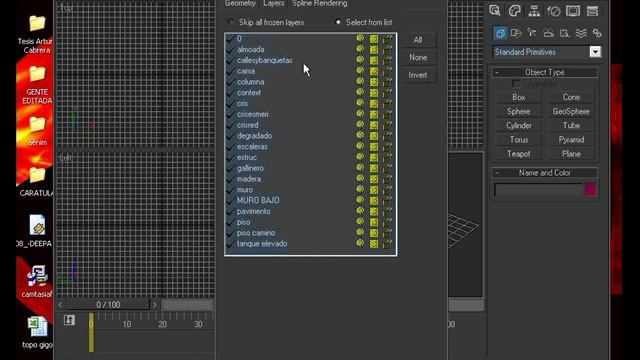Image resolution: width=640 pixels, height=360 pixels.
Task: Click the lock icon on muro layer row
Action: pyautogui.click(x=387, y=190)
